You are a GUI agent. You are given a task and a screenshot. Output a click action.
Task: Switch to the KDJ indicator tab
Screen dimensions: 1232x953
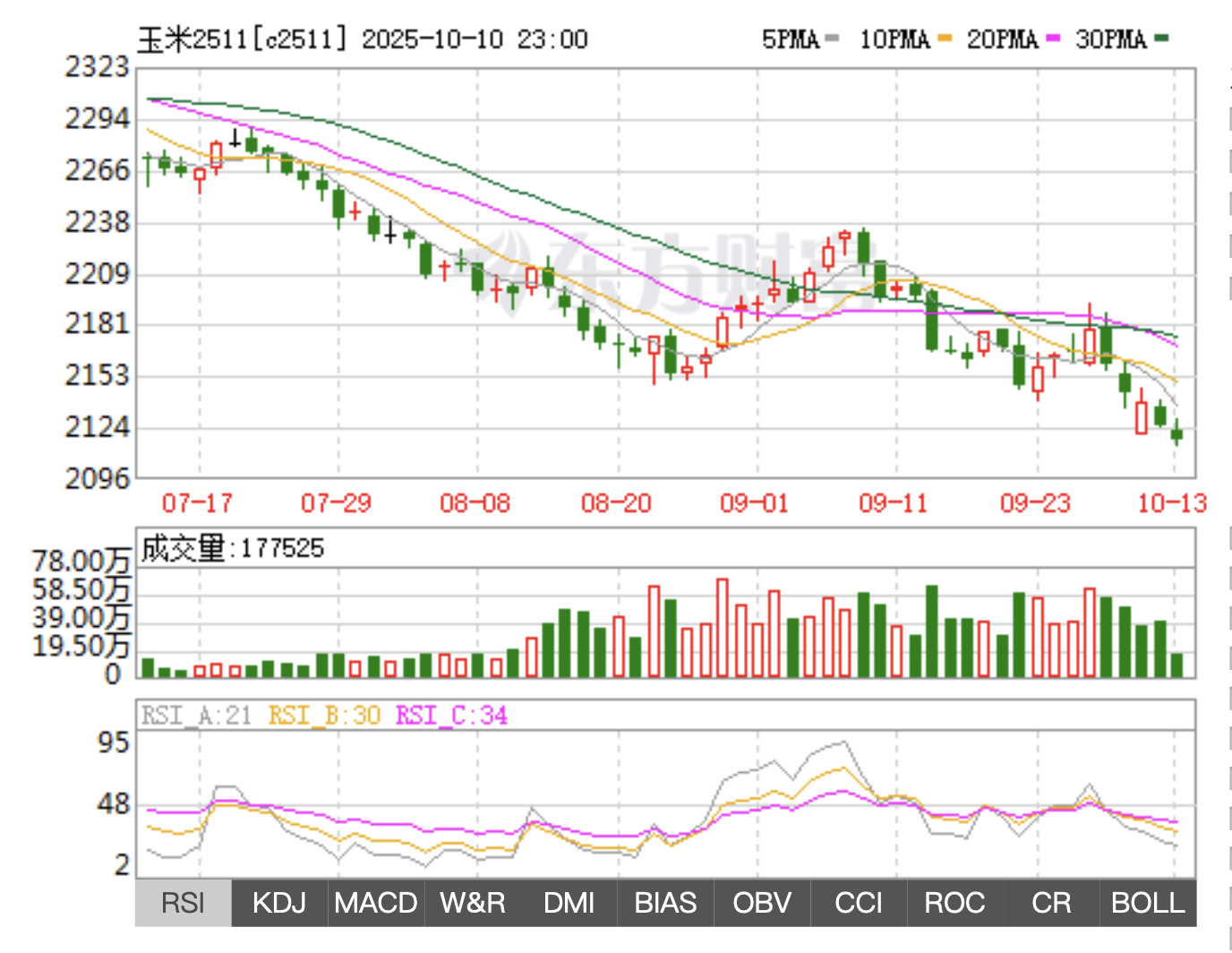(279, 903)
